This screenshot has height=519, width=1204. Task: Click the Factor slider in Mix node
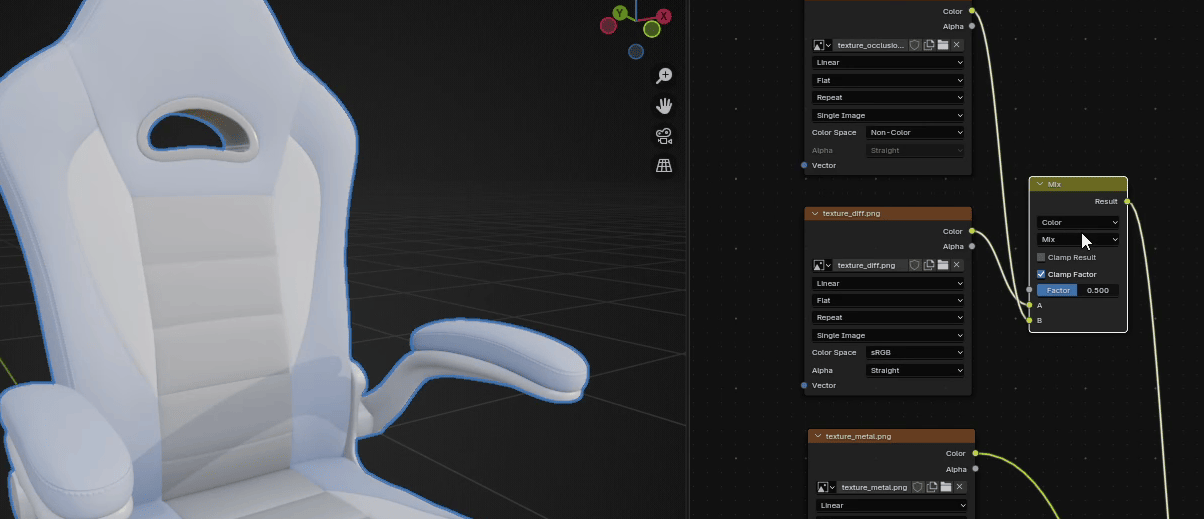coord(1077,290)
